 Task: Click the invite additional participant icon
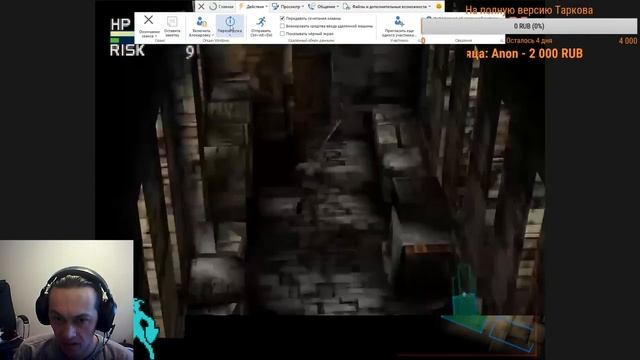click(399, 21)
